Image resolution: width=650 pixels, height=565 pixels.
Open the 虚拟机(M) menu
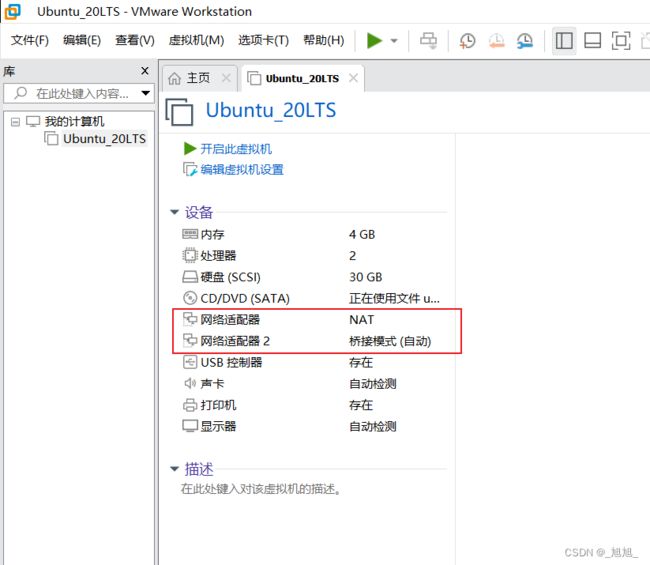pos(196,40)
